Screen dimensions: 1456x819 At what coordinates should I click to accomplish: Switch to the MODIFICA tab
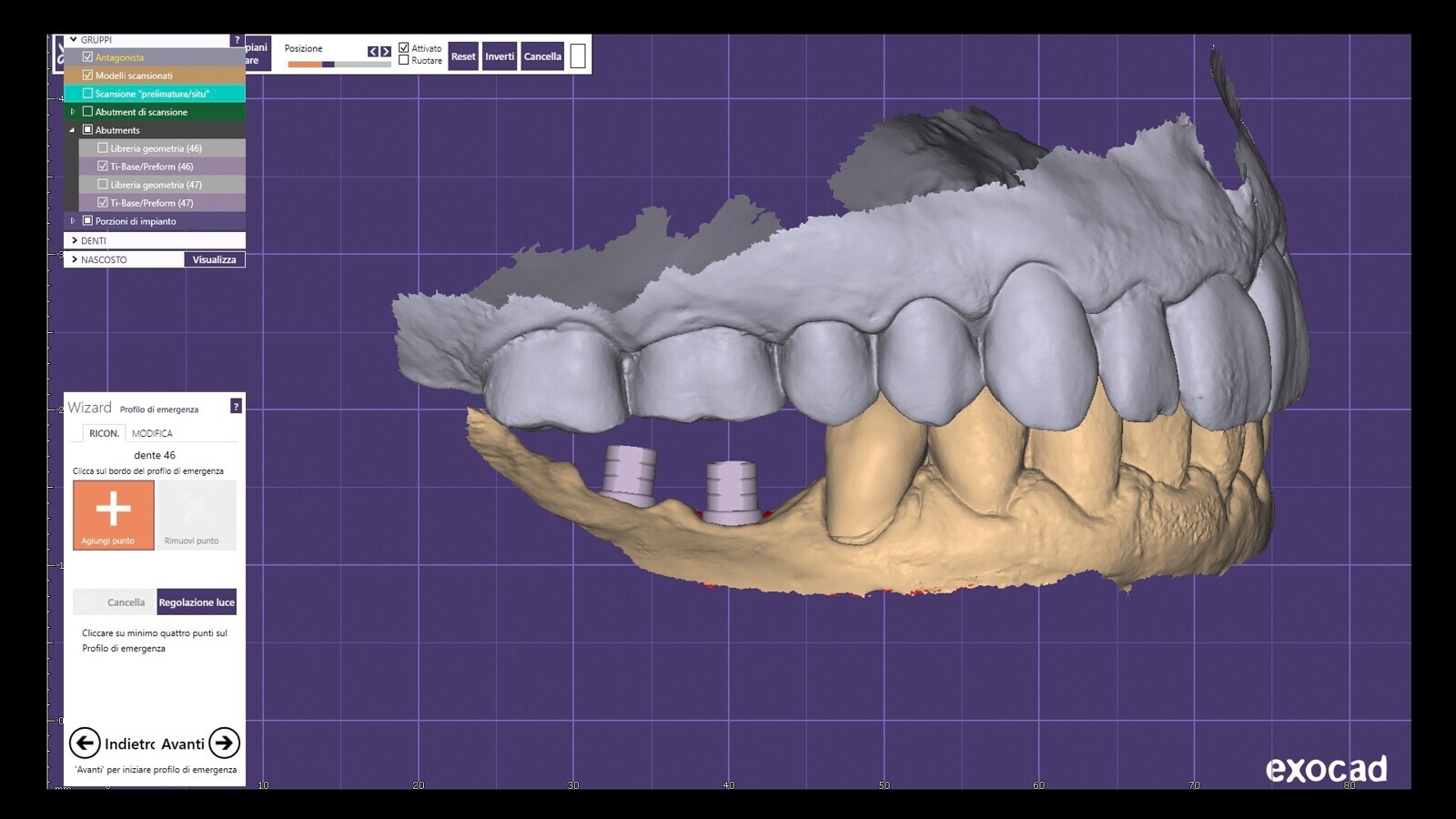point(152,434)
